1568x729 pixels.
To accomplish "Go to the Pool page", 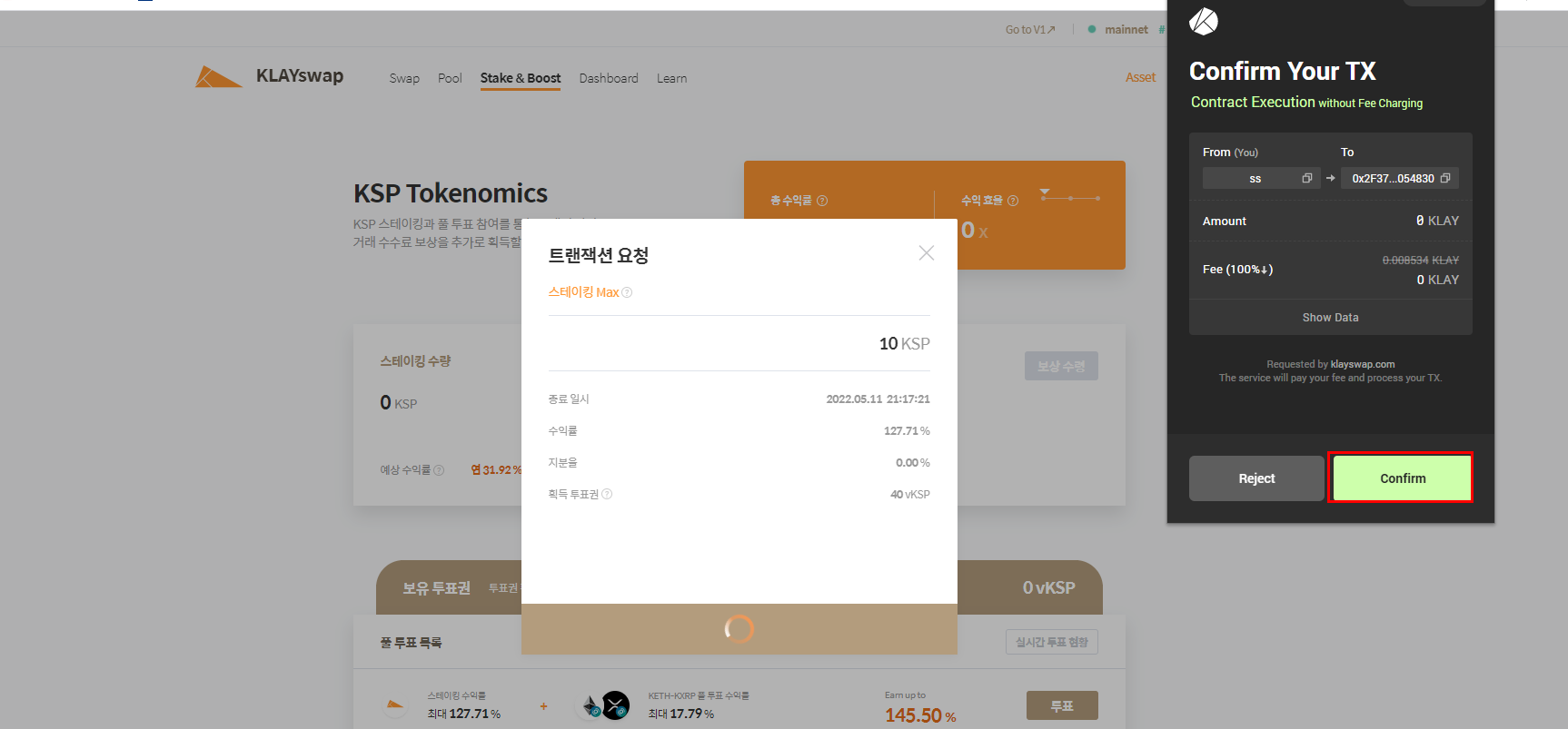I will 450,78.
